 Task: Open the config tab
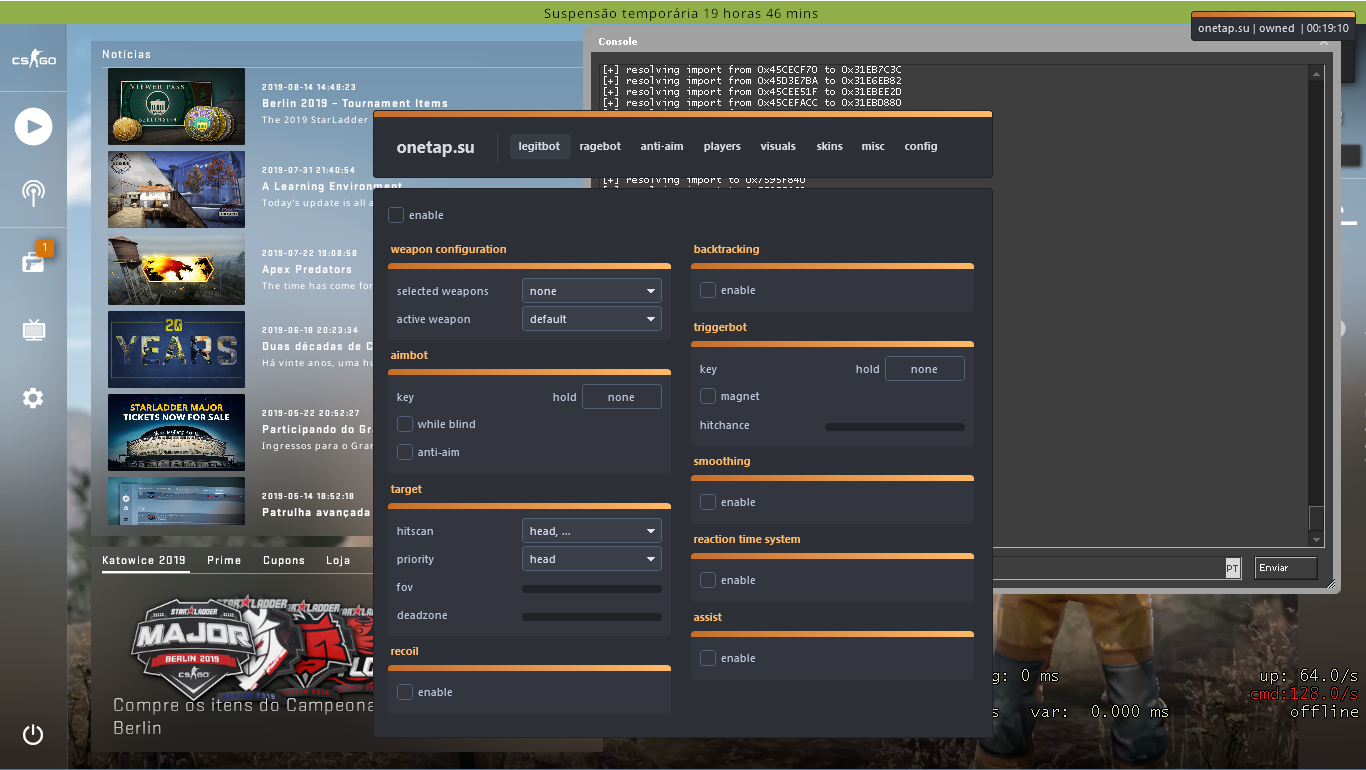coord(921,146)
